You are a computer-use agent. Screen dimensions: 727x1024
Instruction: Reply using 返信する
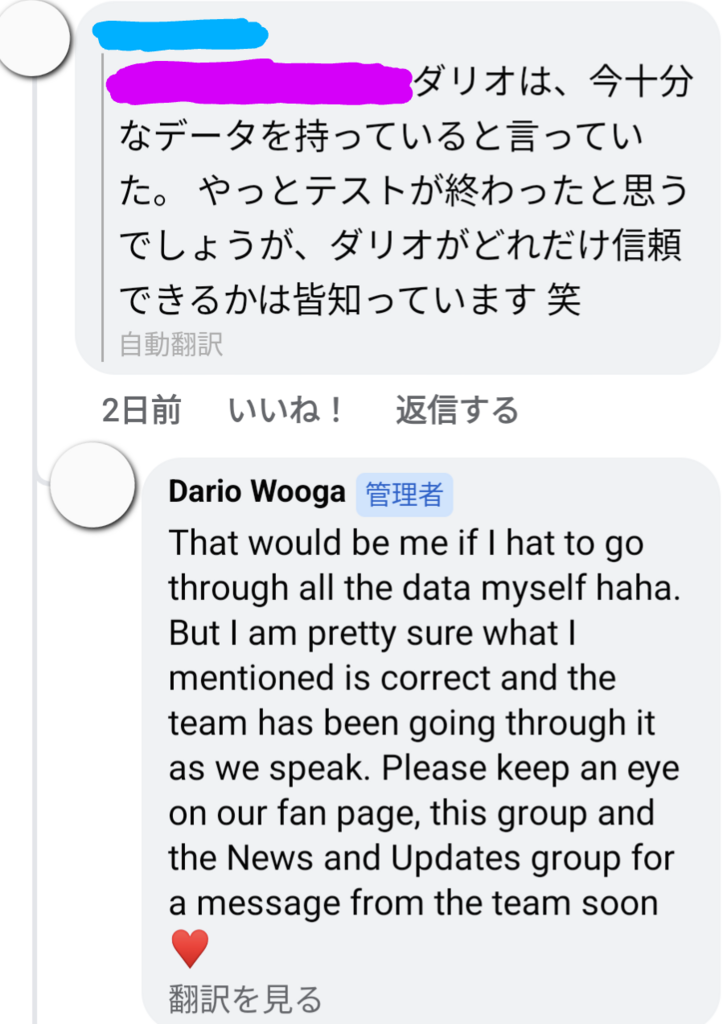[457, 411]
